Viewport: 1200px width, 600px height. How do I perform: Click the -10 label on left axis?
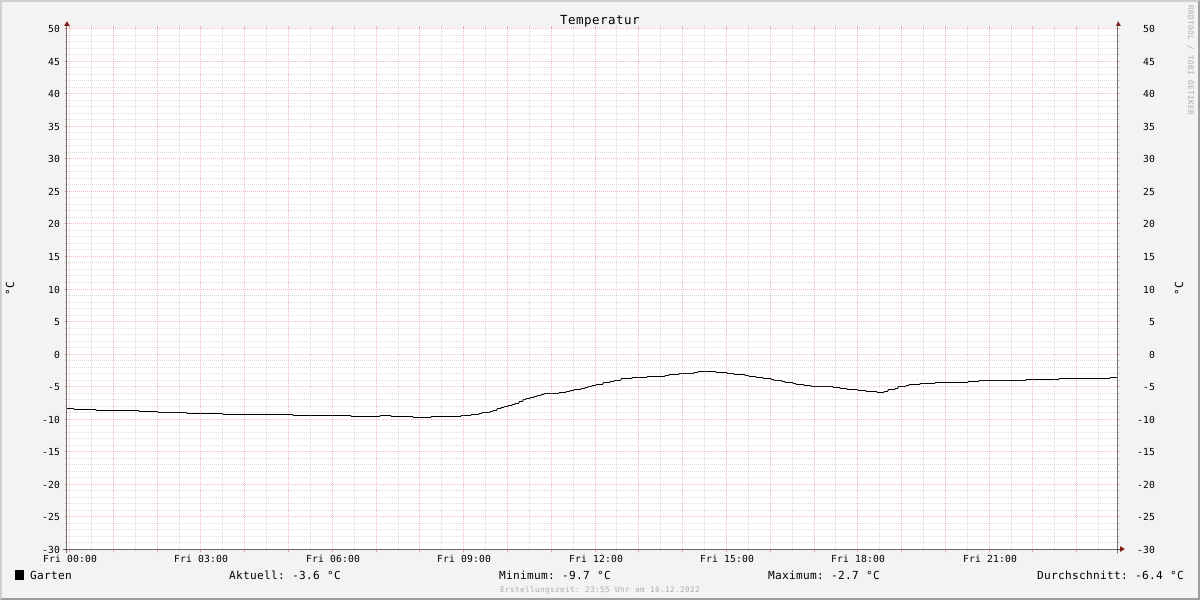tap(51, 420)
